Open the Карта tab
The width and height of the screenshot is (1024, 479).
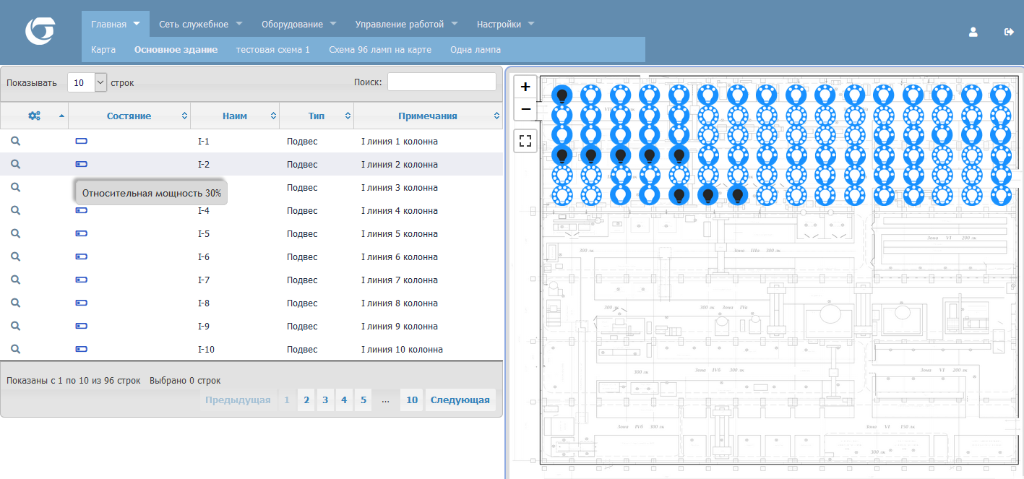(103, 49)
